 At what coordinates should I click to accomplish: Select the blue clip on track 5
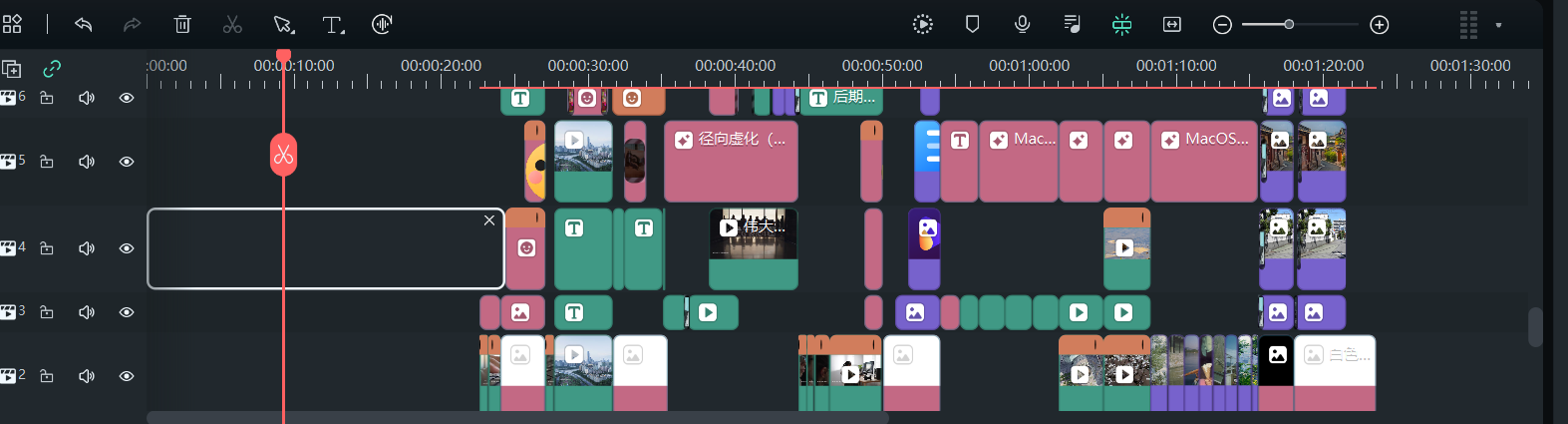coord(927,162)
